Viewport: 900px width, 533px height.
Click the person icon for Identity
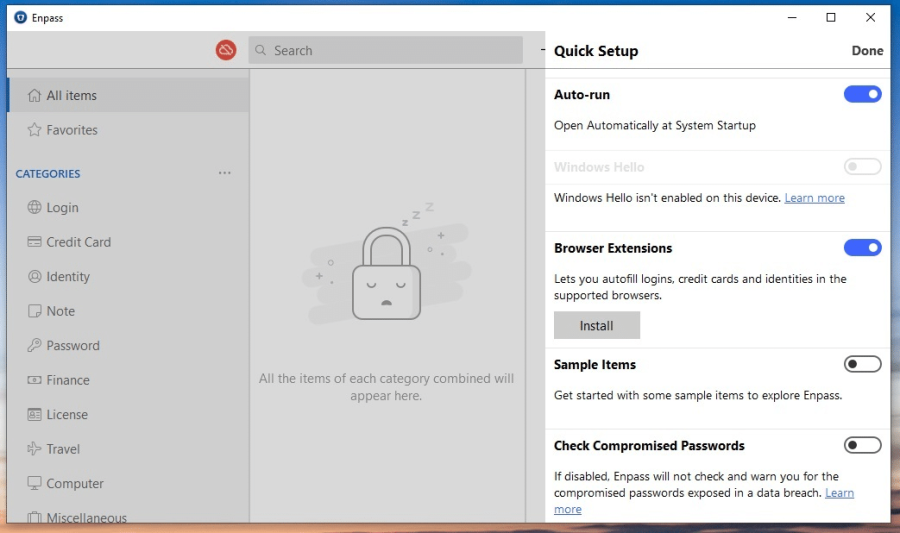(34, 277)
